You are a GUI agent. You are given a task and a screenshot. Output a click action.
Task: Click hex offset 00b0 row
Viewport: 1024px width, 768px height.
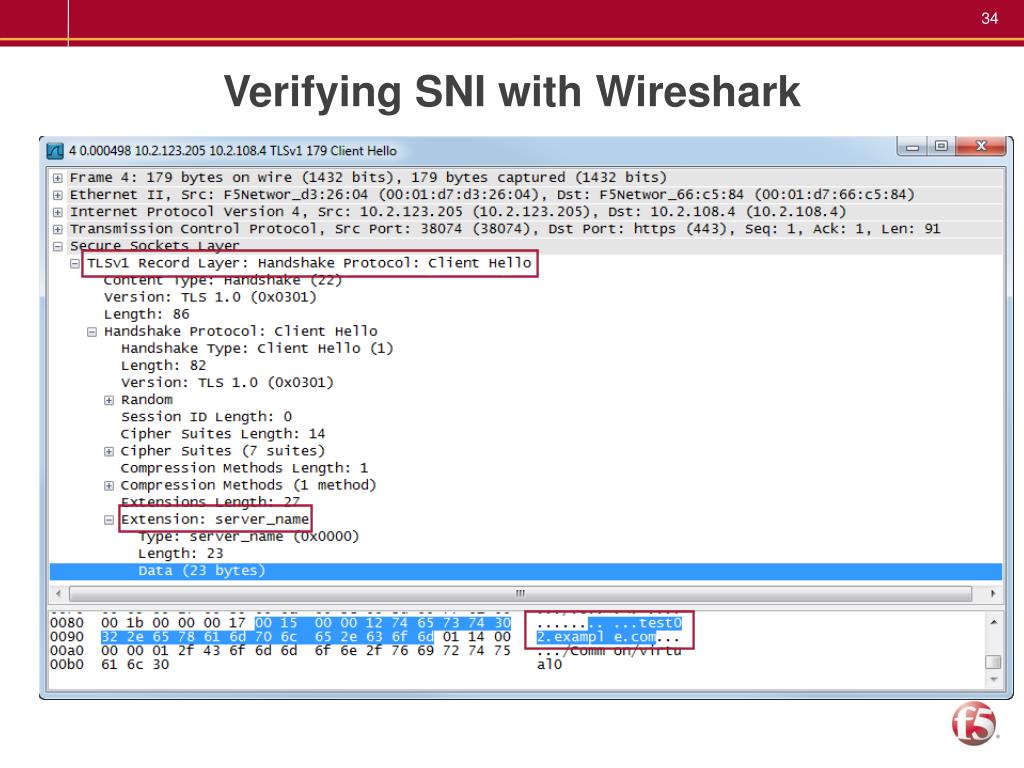tap(67, 665)
